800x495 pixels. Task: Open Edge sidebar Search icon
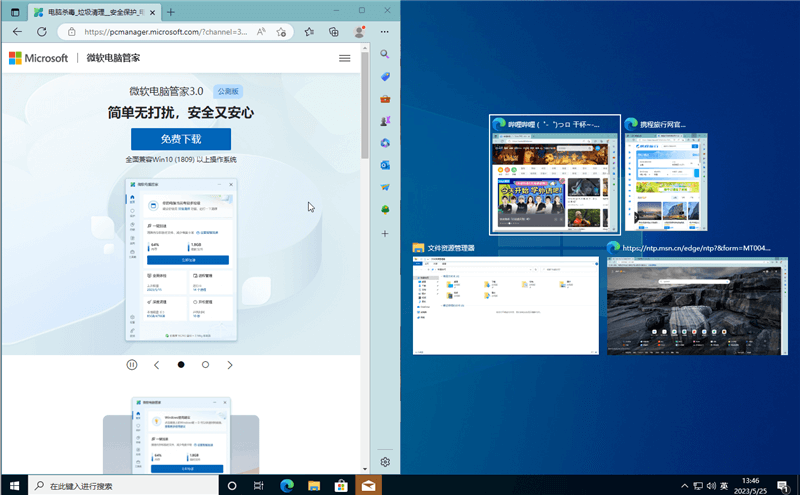pyautogui.click(x=385, y=54)
